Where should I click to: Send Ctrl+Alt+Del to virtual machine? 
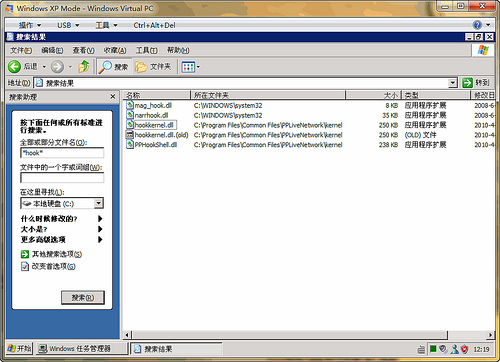[154, 25]
